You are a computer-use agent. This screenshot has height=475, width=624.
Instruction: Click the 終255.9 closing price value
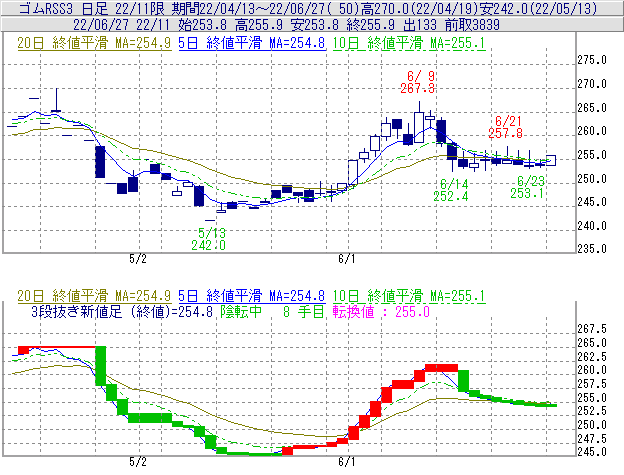coord(370,25)
